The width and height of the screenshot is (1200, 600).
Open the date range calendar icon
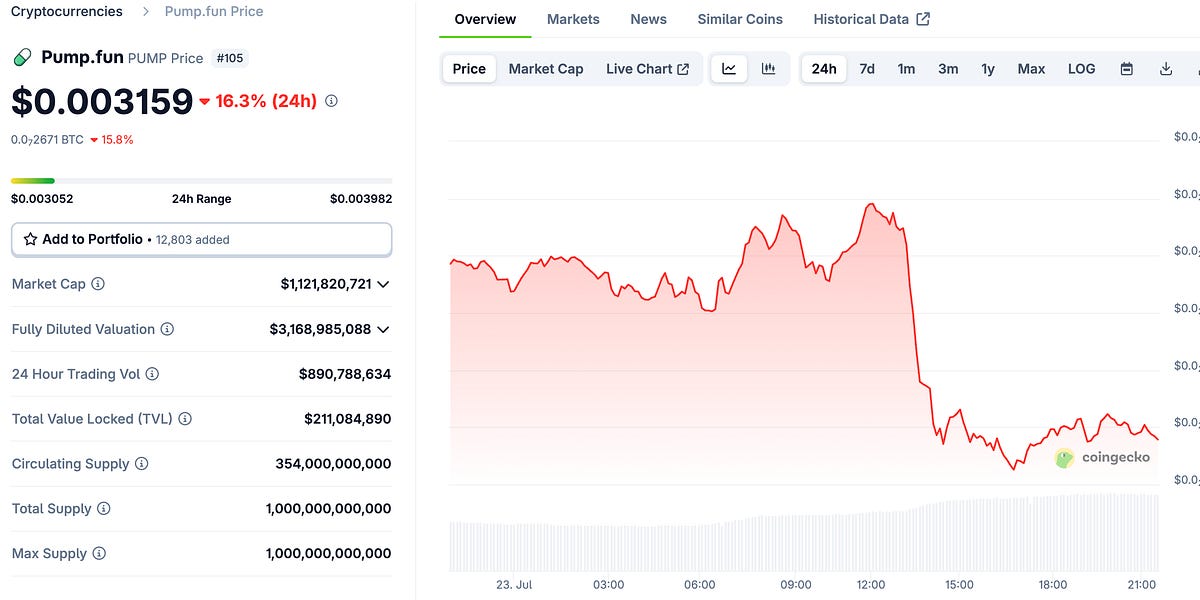click(1126, 68)
